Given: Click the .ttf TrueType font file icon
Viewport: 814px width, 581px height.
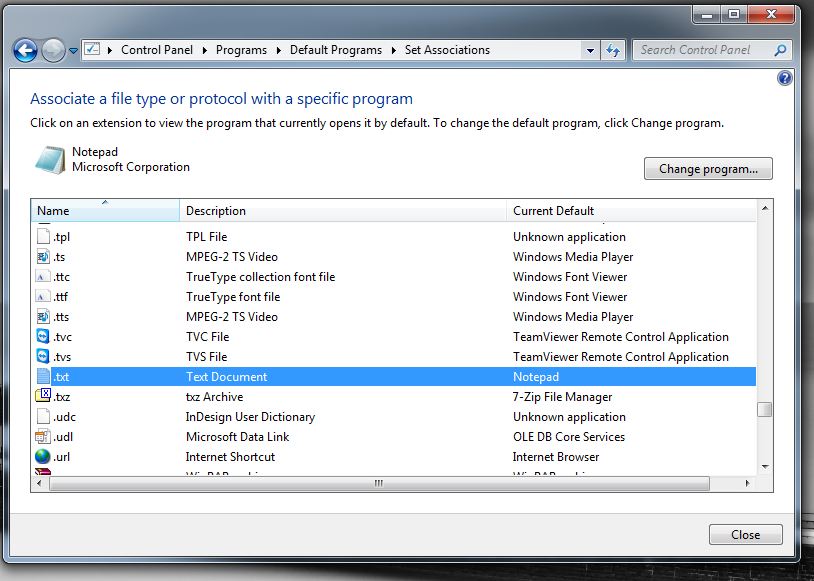Looking at the screenshot, I should click(43, 297).
